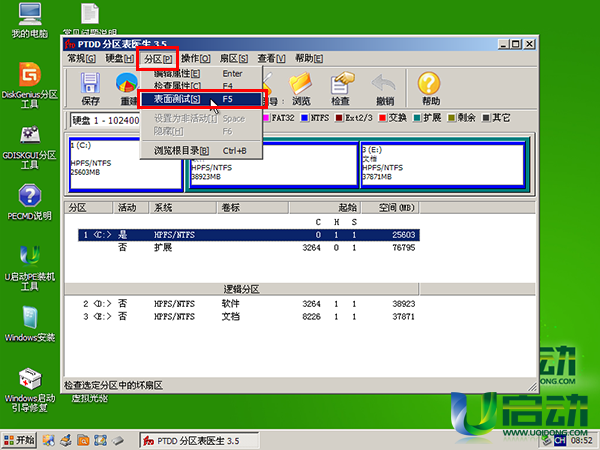Click the dark red Ext2/3 legend swatch

point(339,118)
